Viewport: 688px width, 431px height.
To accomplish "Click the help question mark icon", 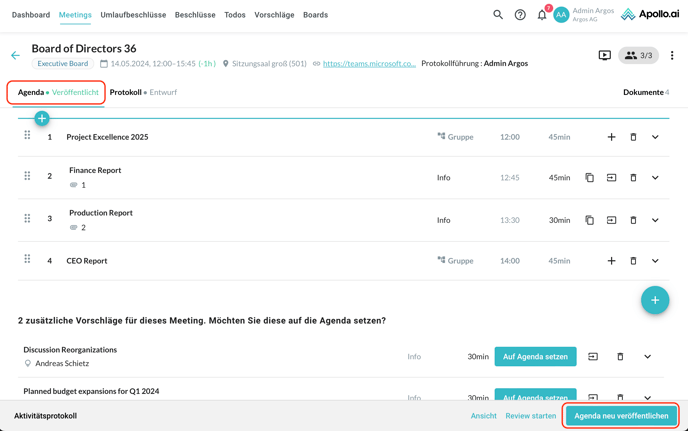I will (x=520, y=15).
